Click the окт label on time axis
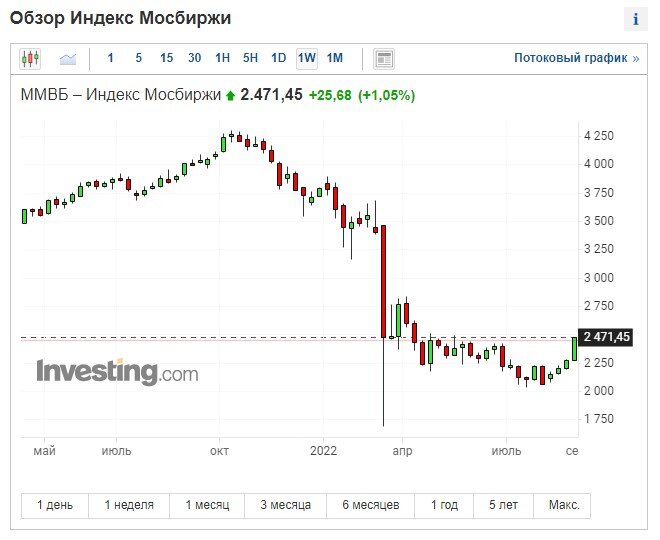This screenshot has width=660, height=540. click(219, 451)
